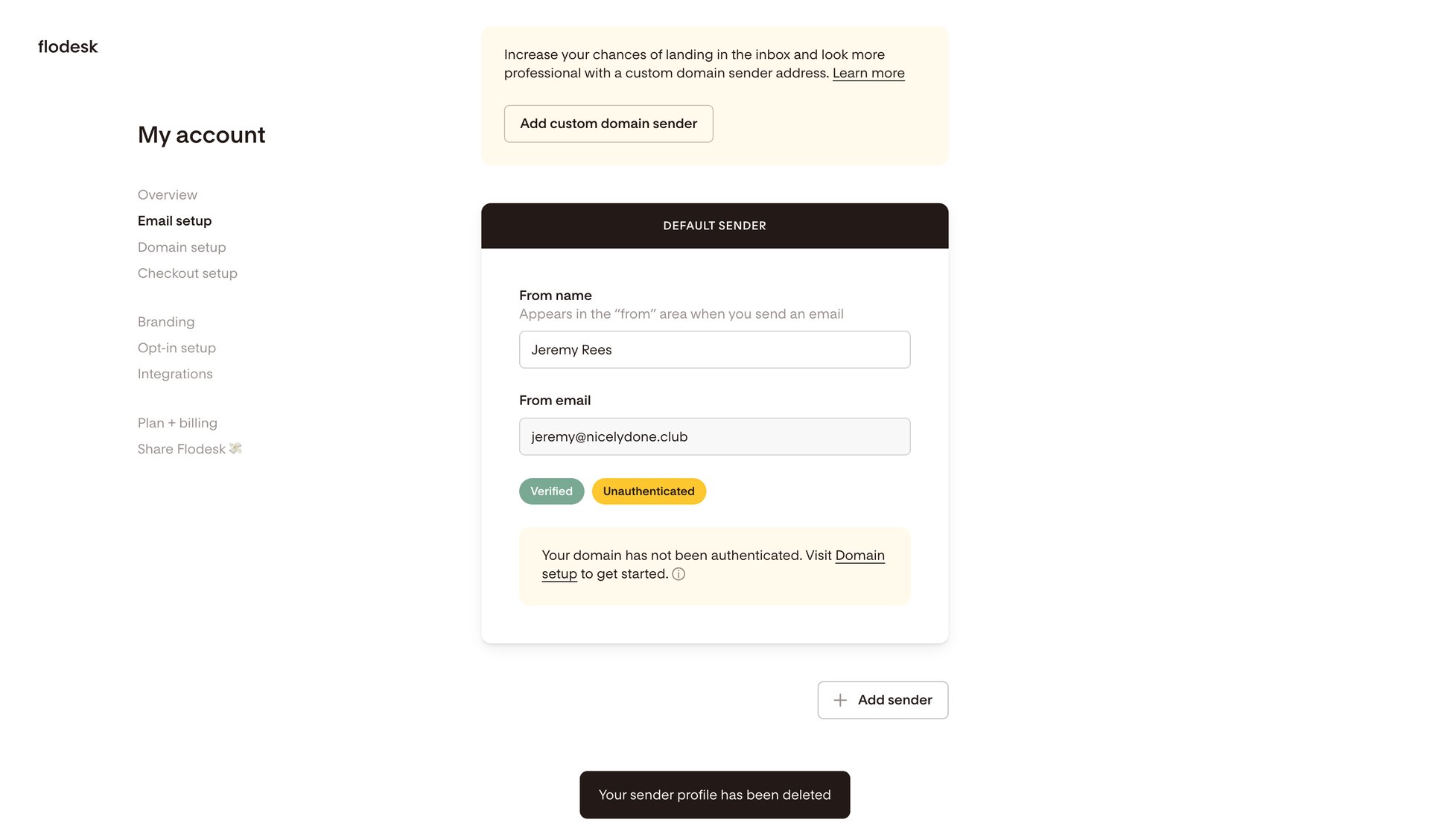Open the Integrations section
Image resolution: width=1430 pixels, height=840 pixels.
pyautogui.click(x=175, y=373)
